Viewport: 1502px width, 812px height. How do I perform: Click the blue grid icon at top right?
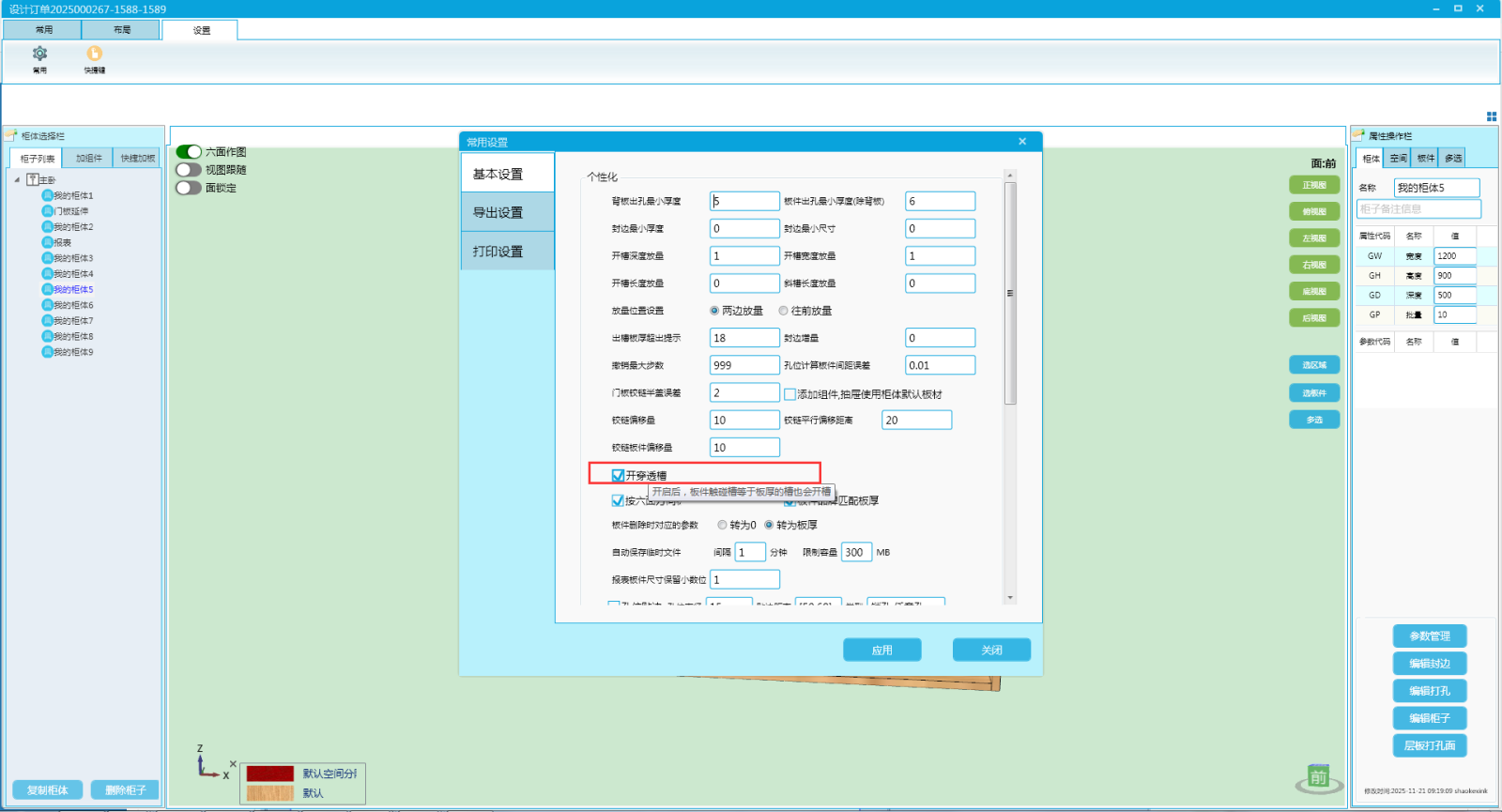[1492, 116]
